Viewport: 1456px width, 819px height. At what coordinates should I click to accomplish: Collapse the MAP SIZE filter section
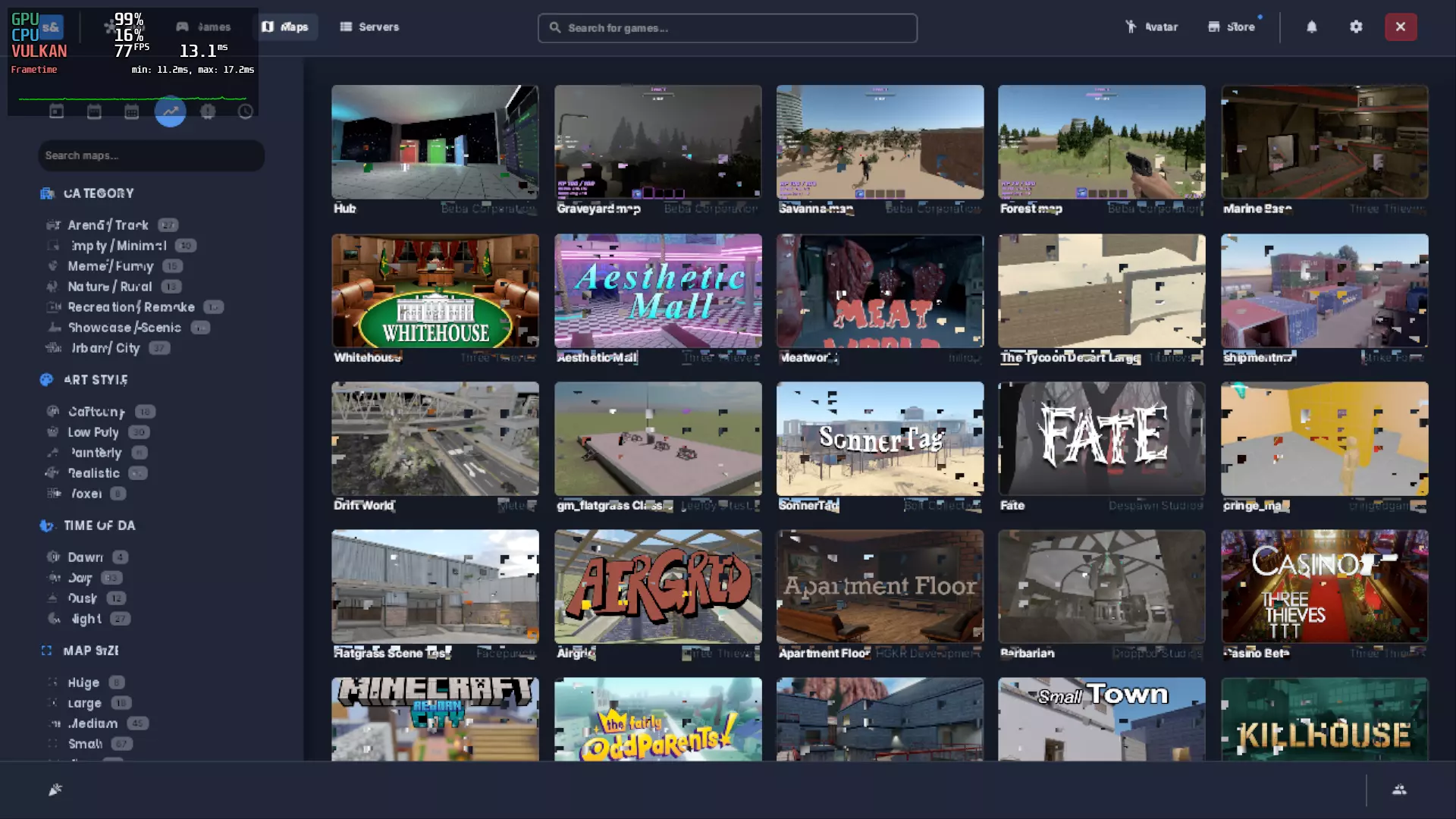[91, 651]
